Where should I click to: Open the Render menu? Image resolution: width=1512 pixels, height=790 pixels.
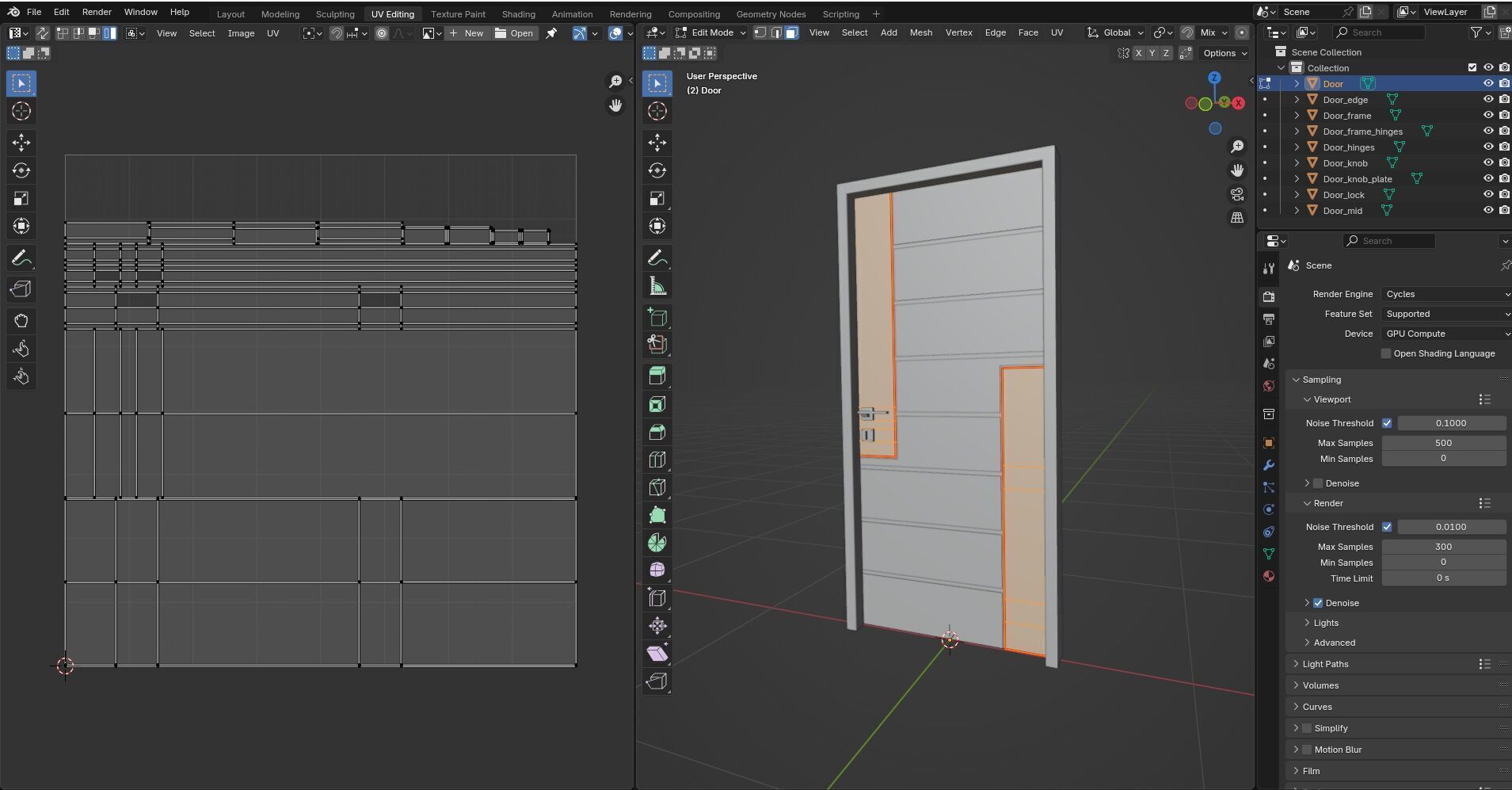coord(97,12)
